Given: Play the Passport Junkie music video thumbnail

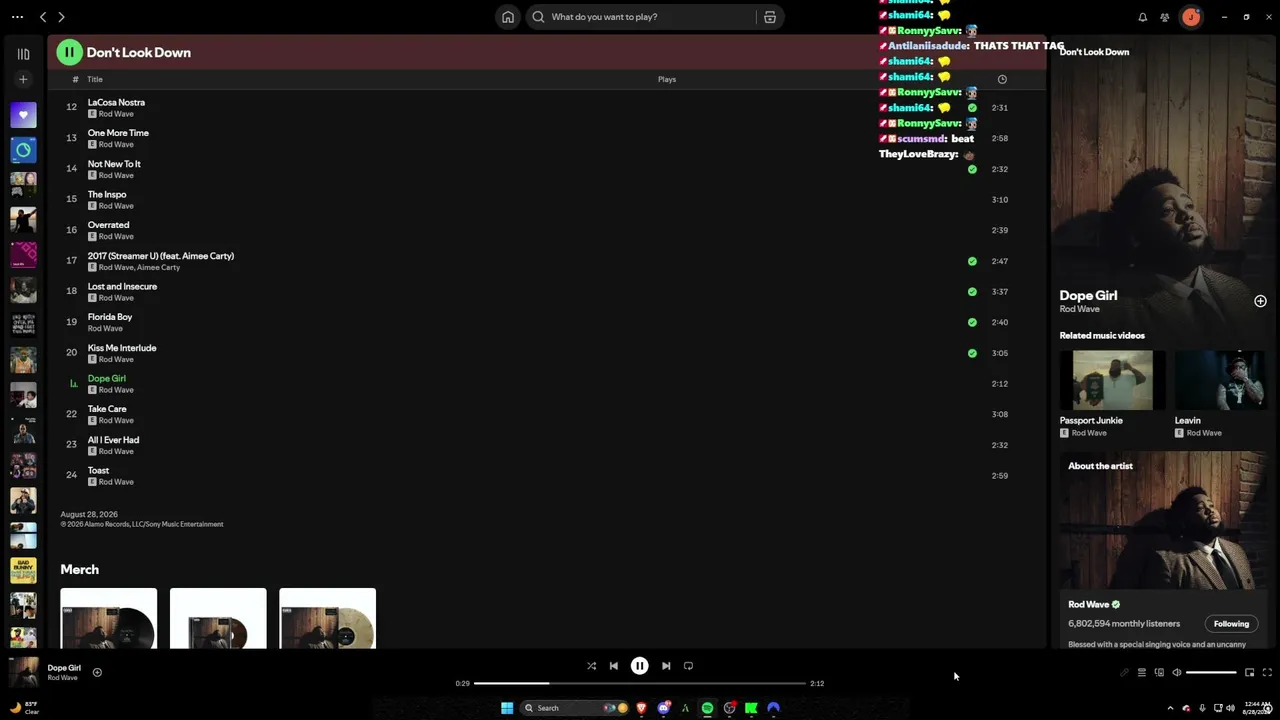Looking at the screenshot, I should pos(1112,380).
